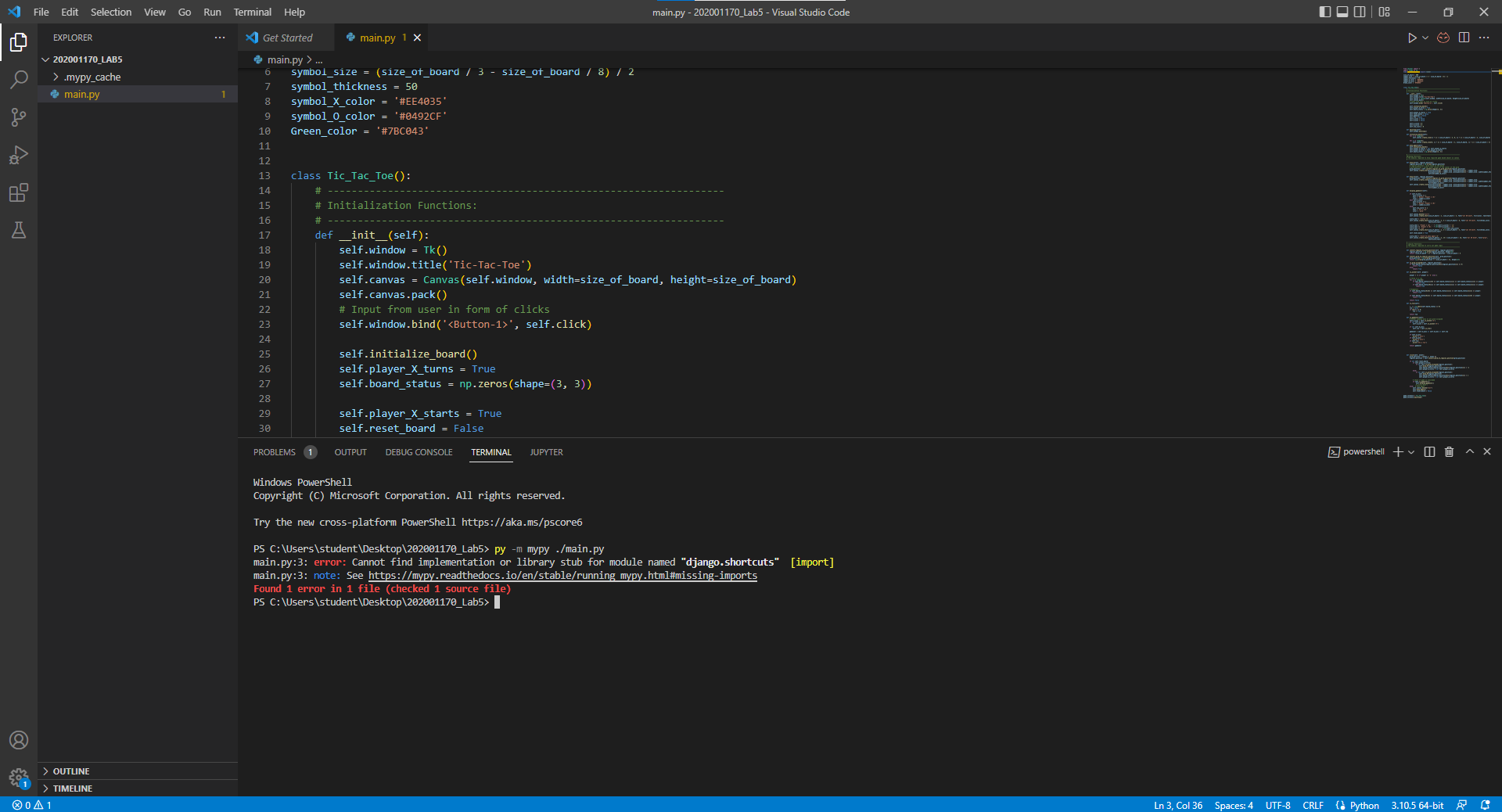Run the Python file with play button
This screenshot has height=812, width=1502.
click(x=1411, y=38)
